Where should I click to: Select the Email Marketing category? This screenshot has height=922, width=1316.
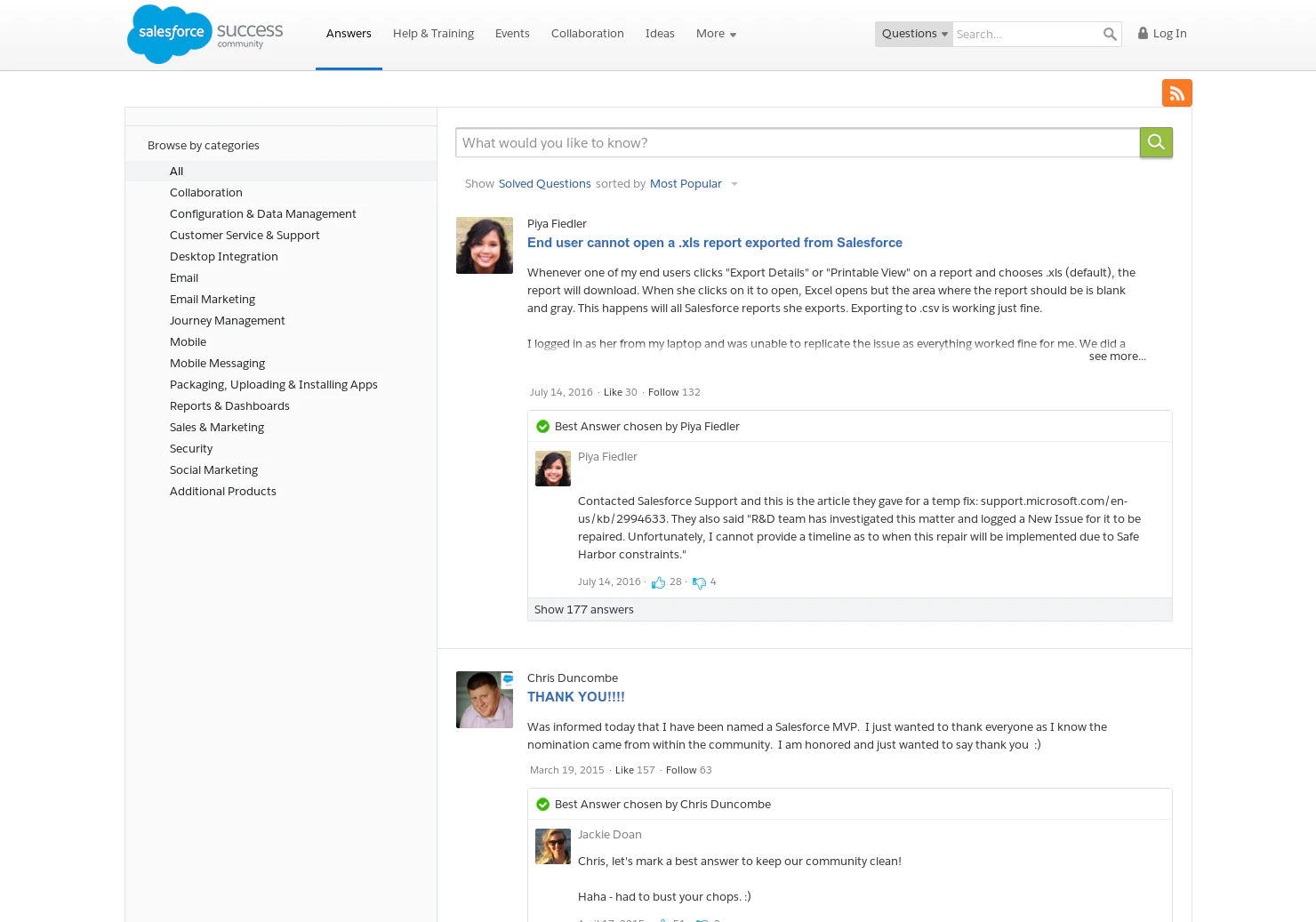click(x=213, y=300)
